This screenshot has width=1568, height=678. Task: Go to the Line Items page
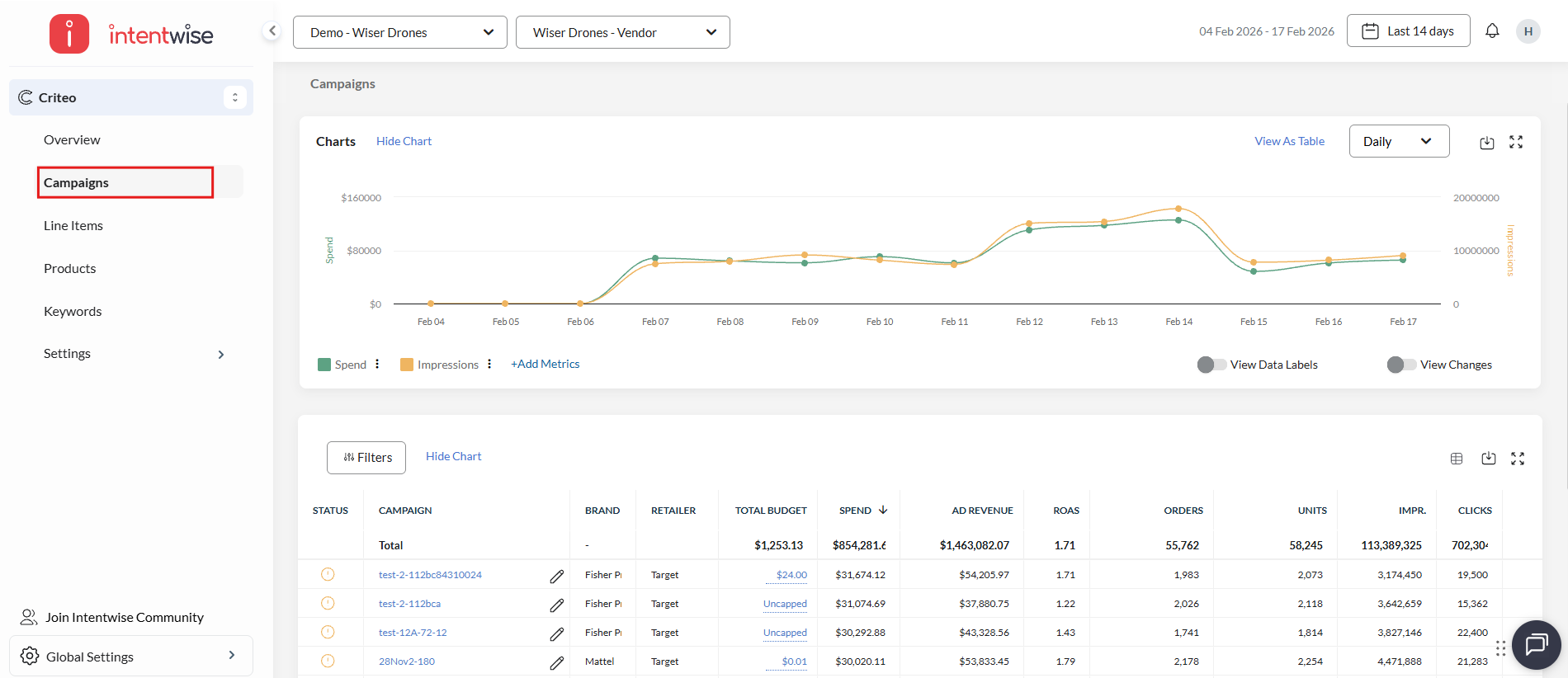pos(73,225)
